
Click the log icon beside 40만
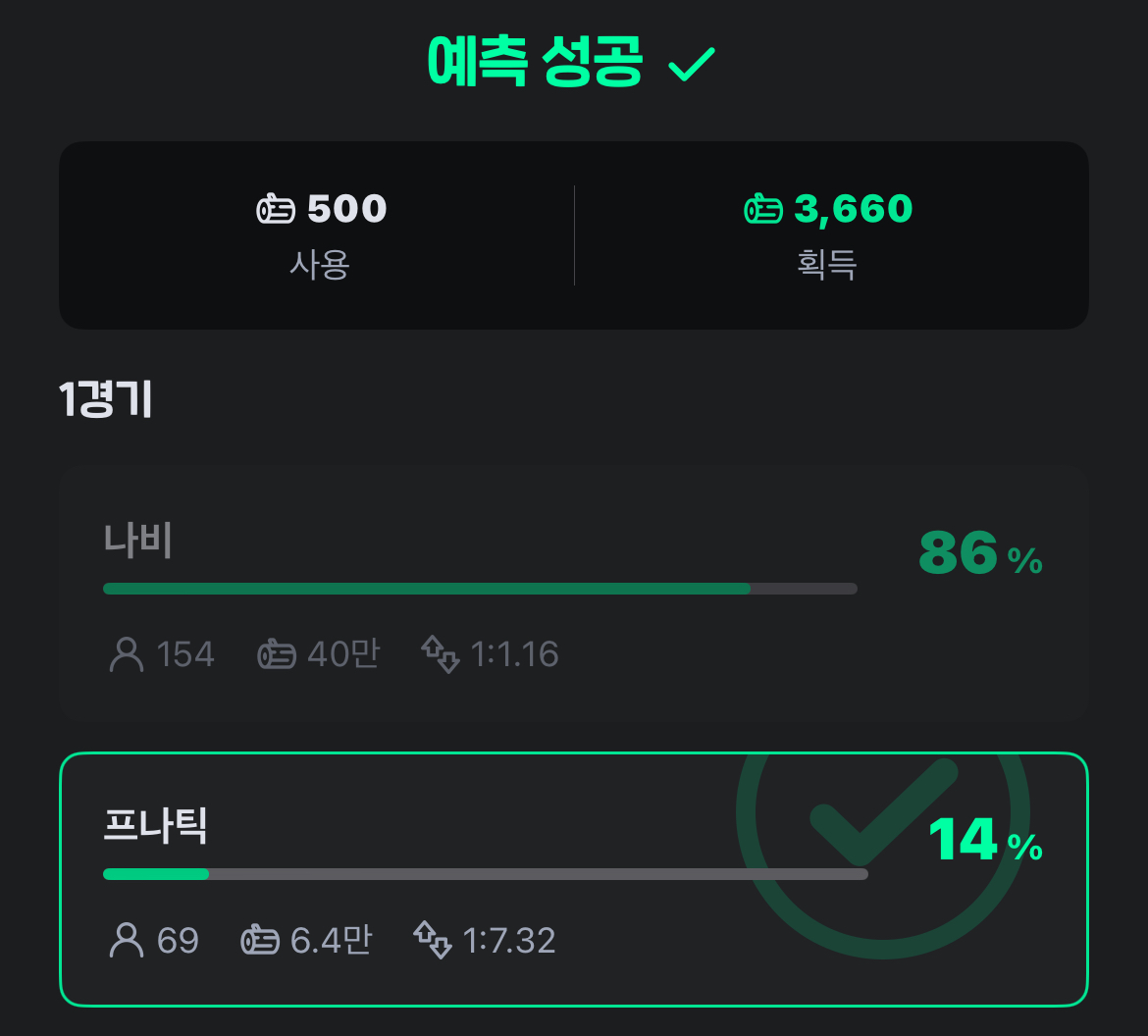point(277,654)
